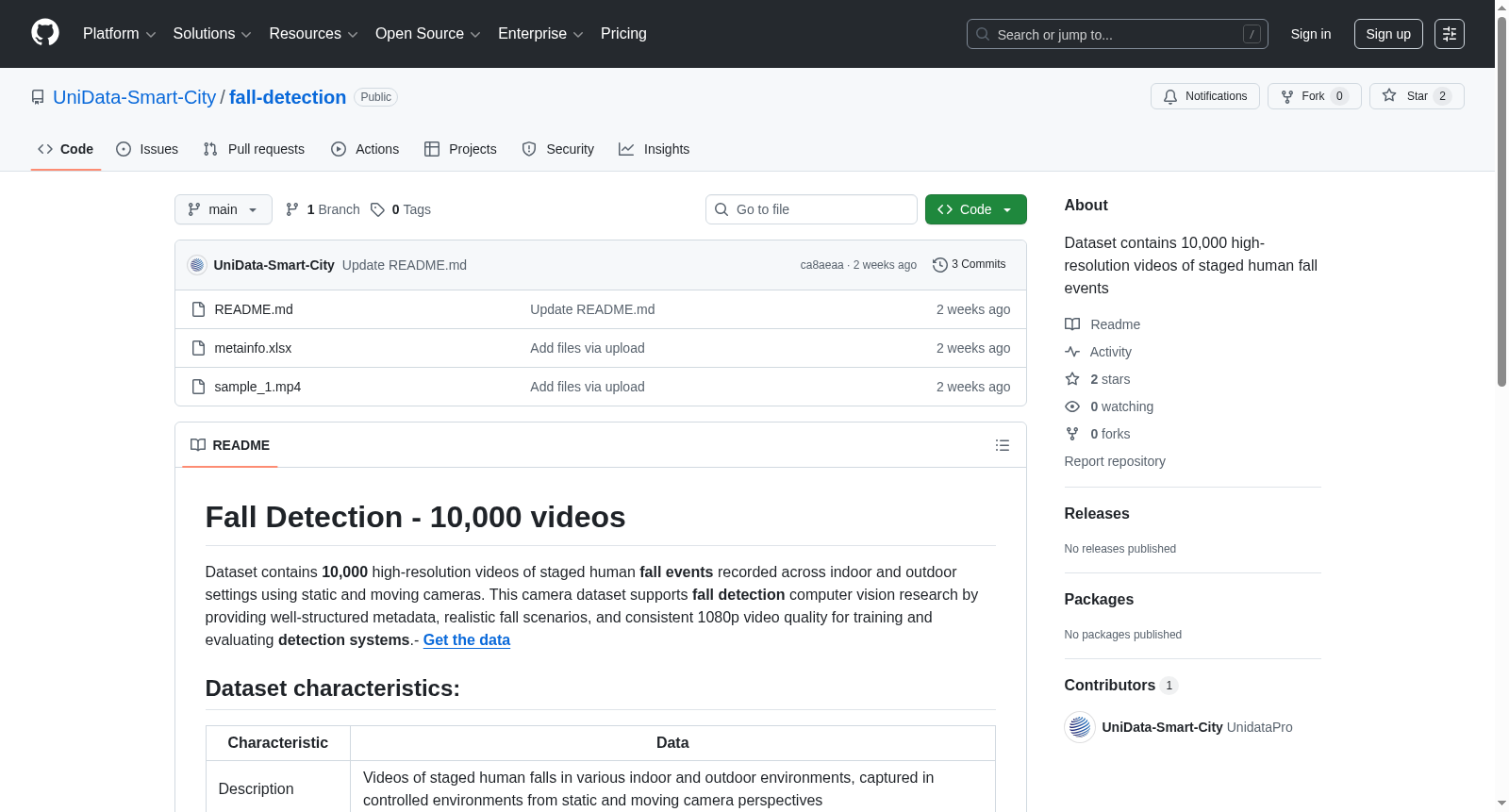Click the repository icon before the owner name
The image size is (1509, 812).
pos(38,97)
